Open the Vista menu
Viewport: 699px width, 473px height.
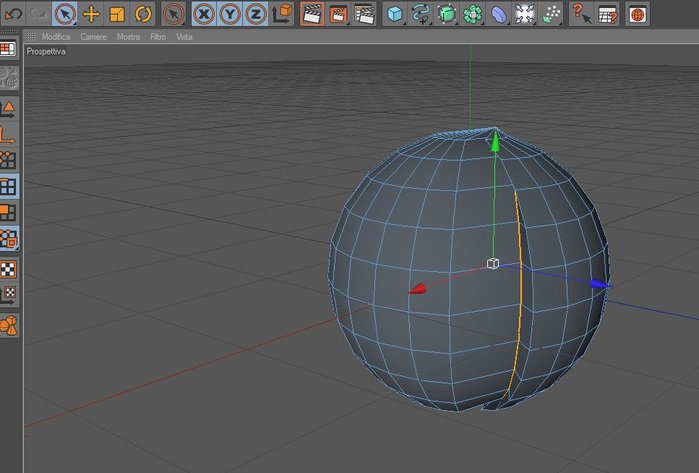(x=184, y=37)
